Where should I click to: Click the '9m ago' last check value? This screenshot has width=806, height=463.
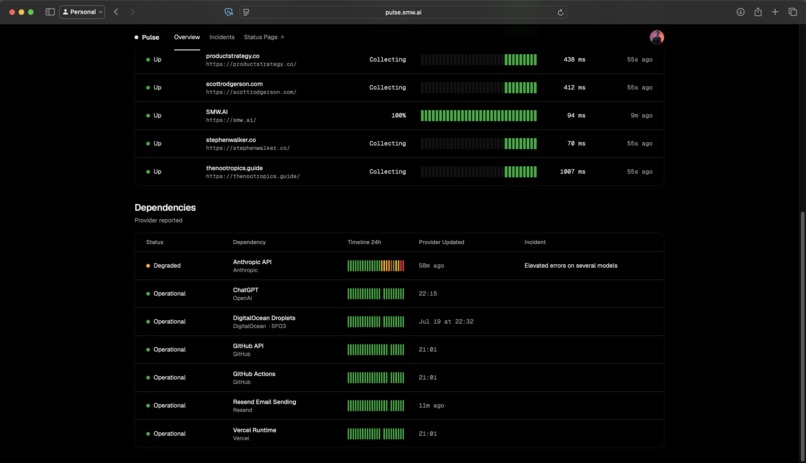click(642, 116)
